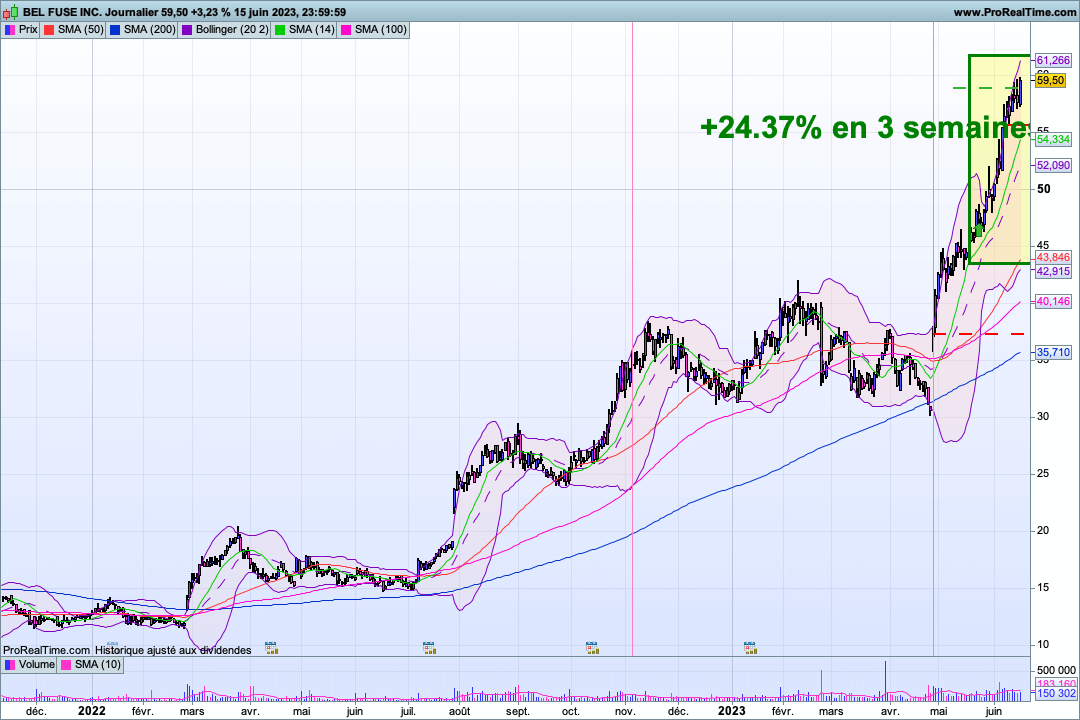Click the SMA 200 value label 35,710

point(1053,353)
